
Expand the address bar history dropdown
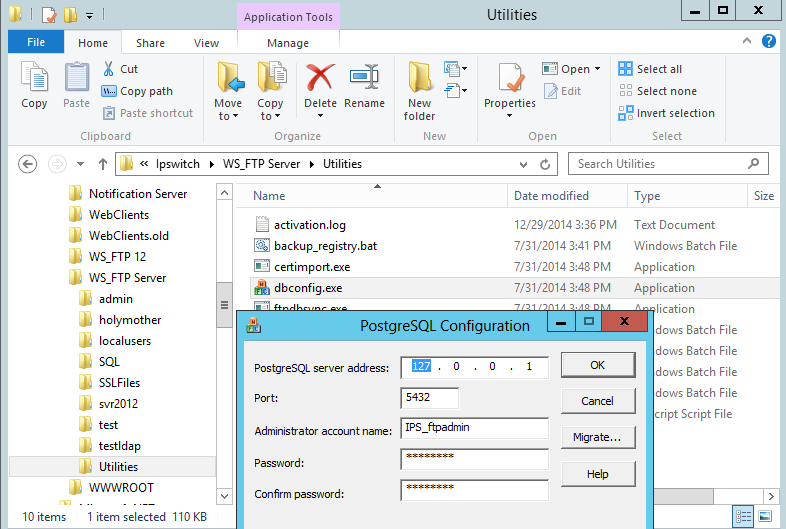click(523, 164)
